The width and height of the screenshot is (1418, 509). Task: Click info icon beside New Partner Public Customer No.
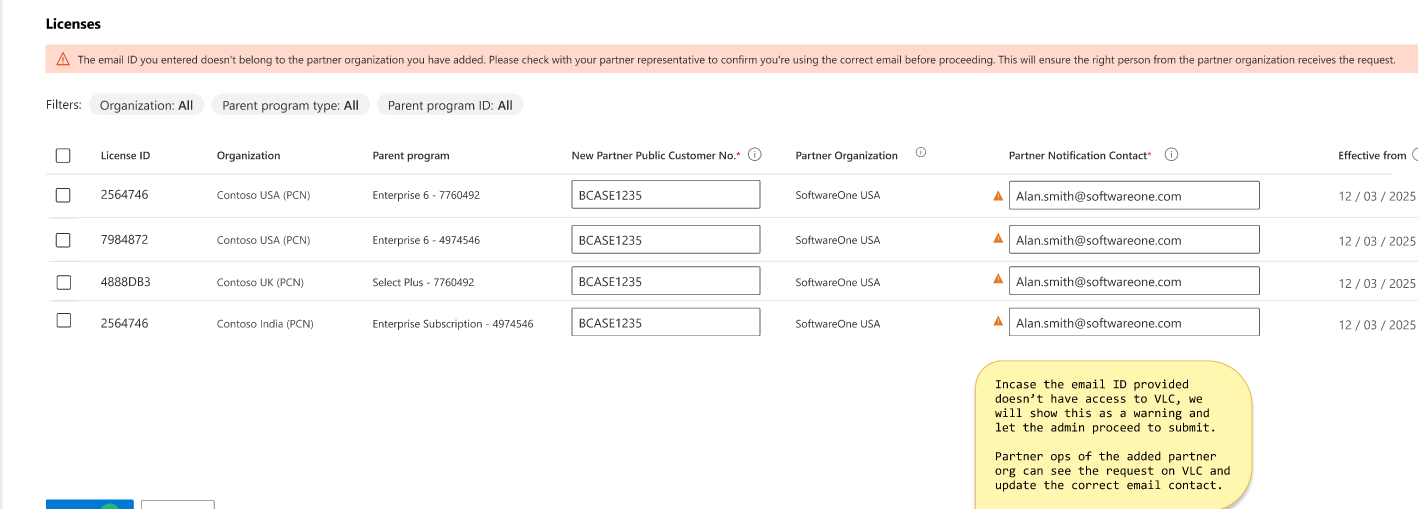point(755,155)
